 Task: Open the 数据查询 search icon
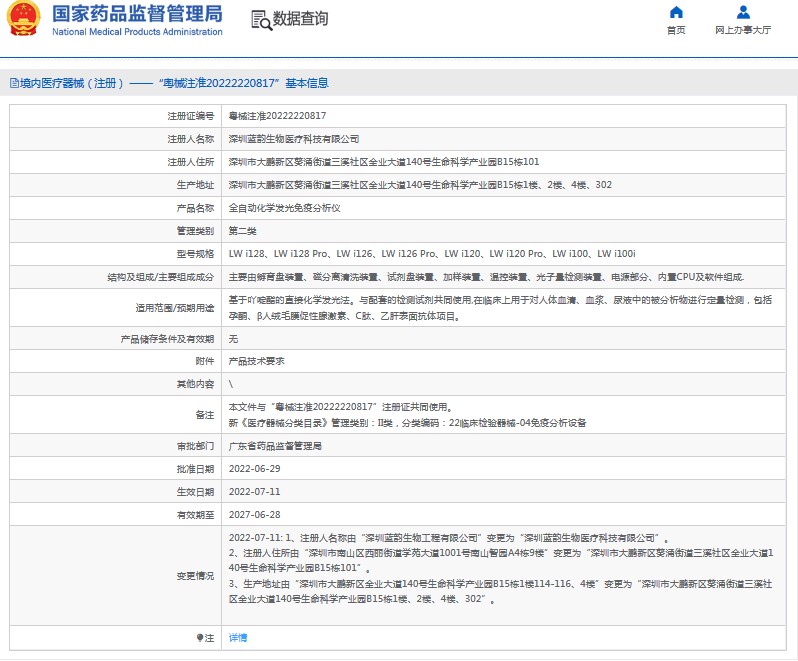[262, 20]
